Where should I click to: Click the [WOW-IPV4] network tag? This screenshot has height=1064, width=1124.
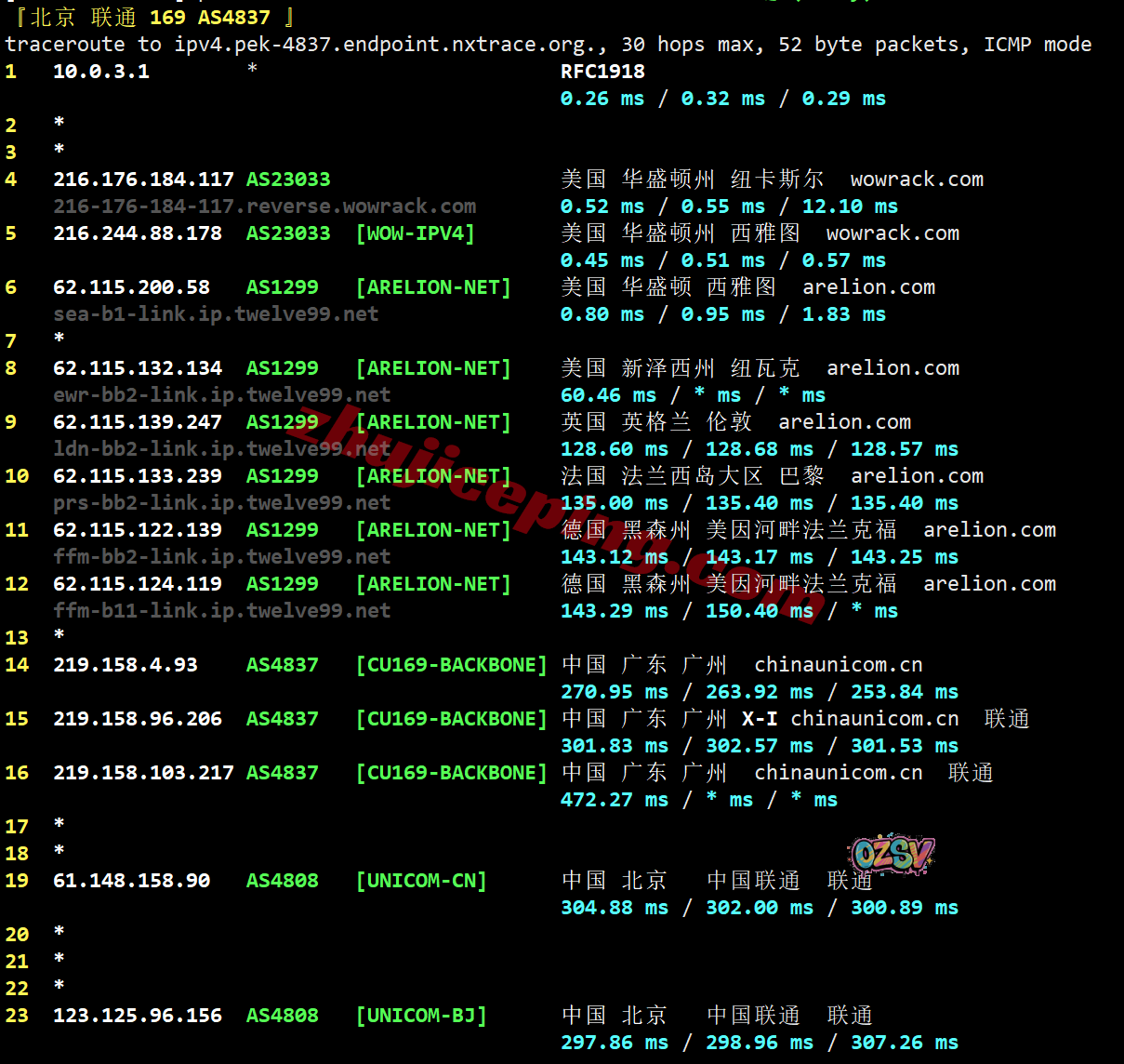pyautogui.click(x=415, y=233)
